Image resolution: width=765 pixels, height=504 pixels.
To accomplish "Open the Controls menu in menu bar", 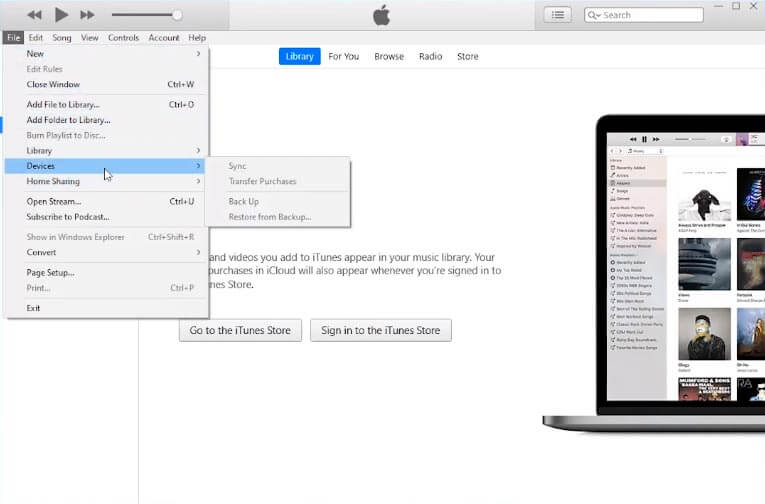I will click(x=123, y=38).
